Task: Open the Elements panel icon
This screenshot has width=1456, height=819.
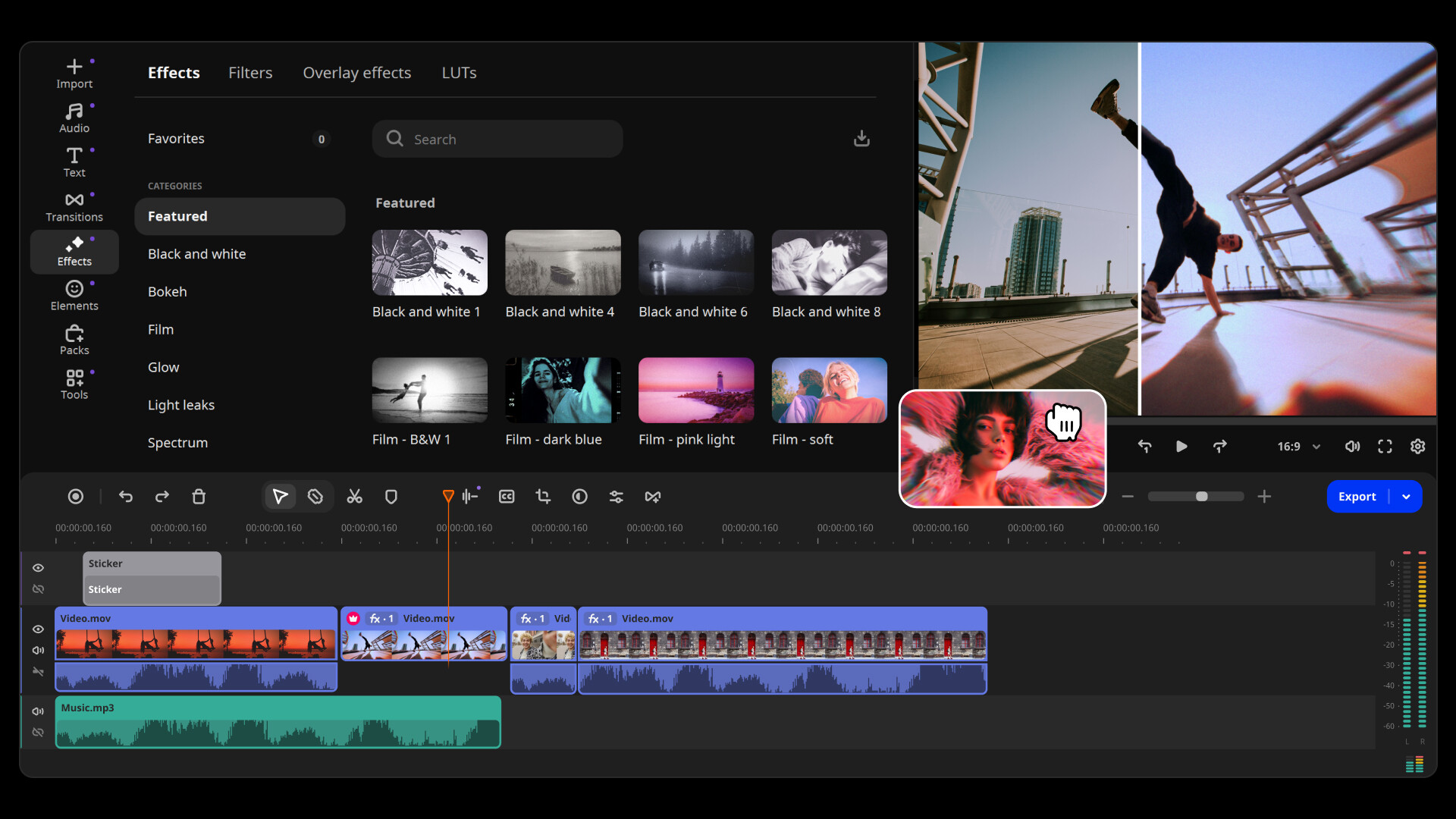Action: [x=74, y=295]
